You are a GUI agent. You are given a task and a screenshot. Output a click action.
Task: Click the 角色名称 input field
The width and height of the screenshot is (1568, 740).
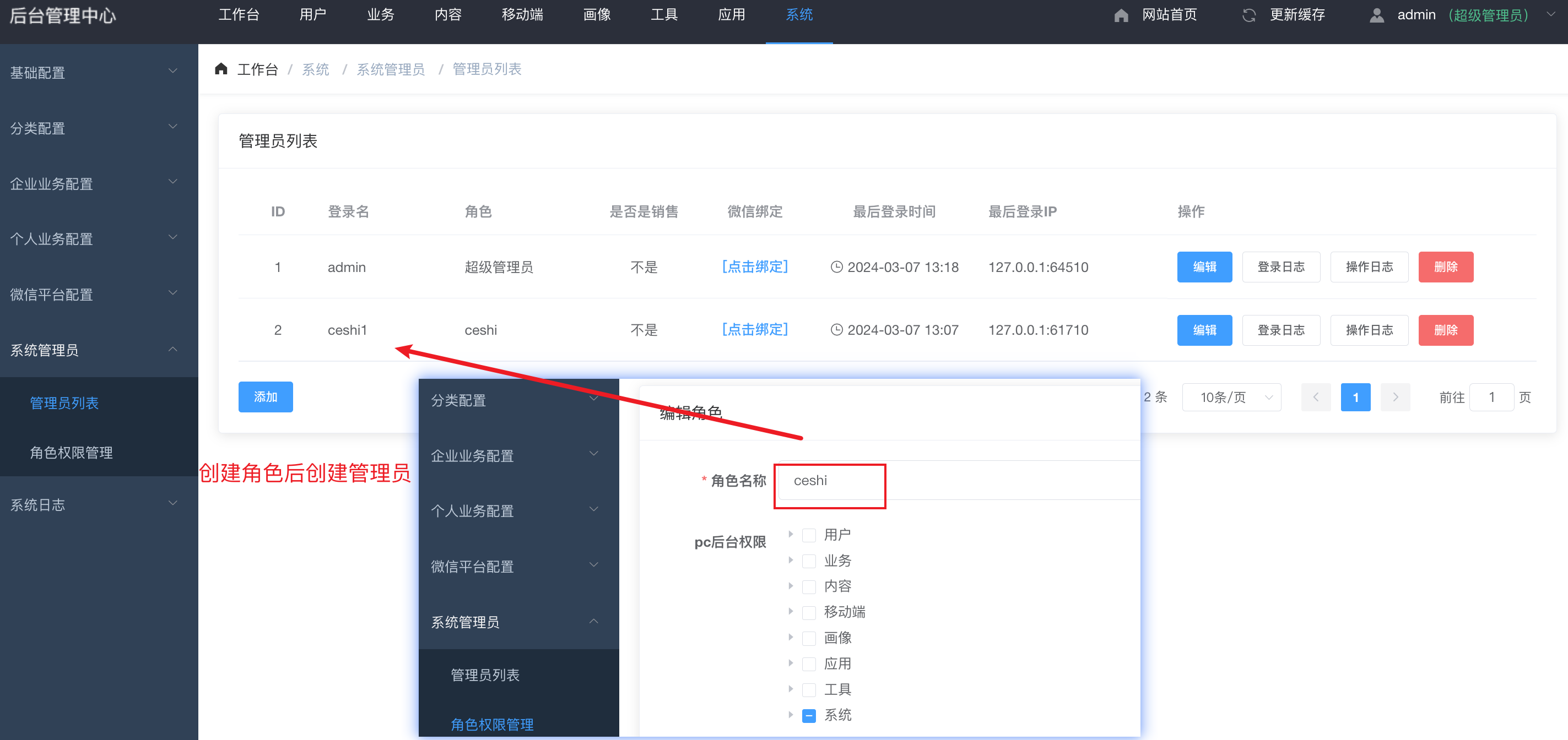point(959,481)
